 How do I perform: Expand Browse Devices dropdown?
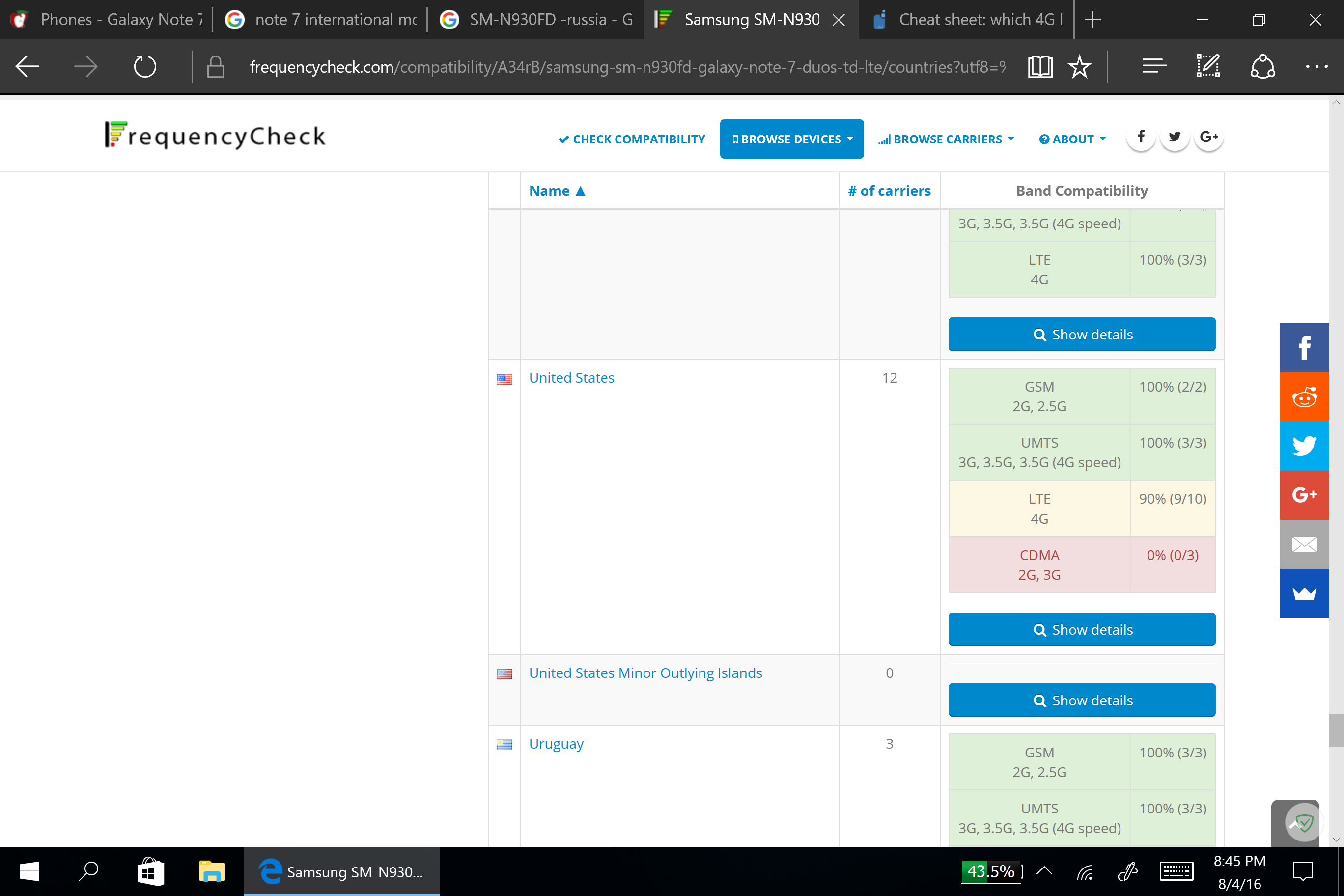point(791,139)
